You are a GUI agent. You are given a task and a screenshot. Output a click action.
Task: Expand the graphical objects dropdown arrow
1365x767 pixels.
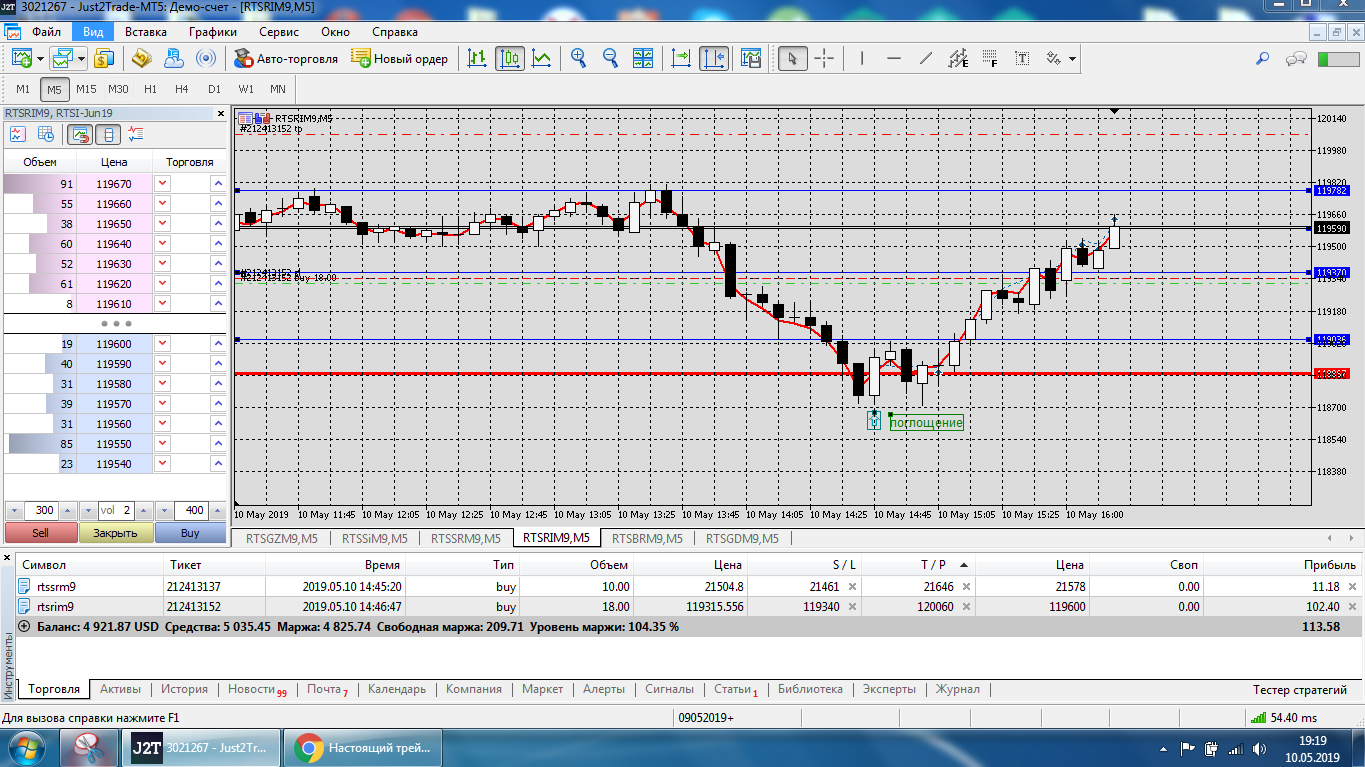[x=1073, y=58]
